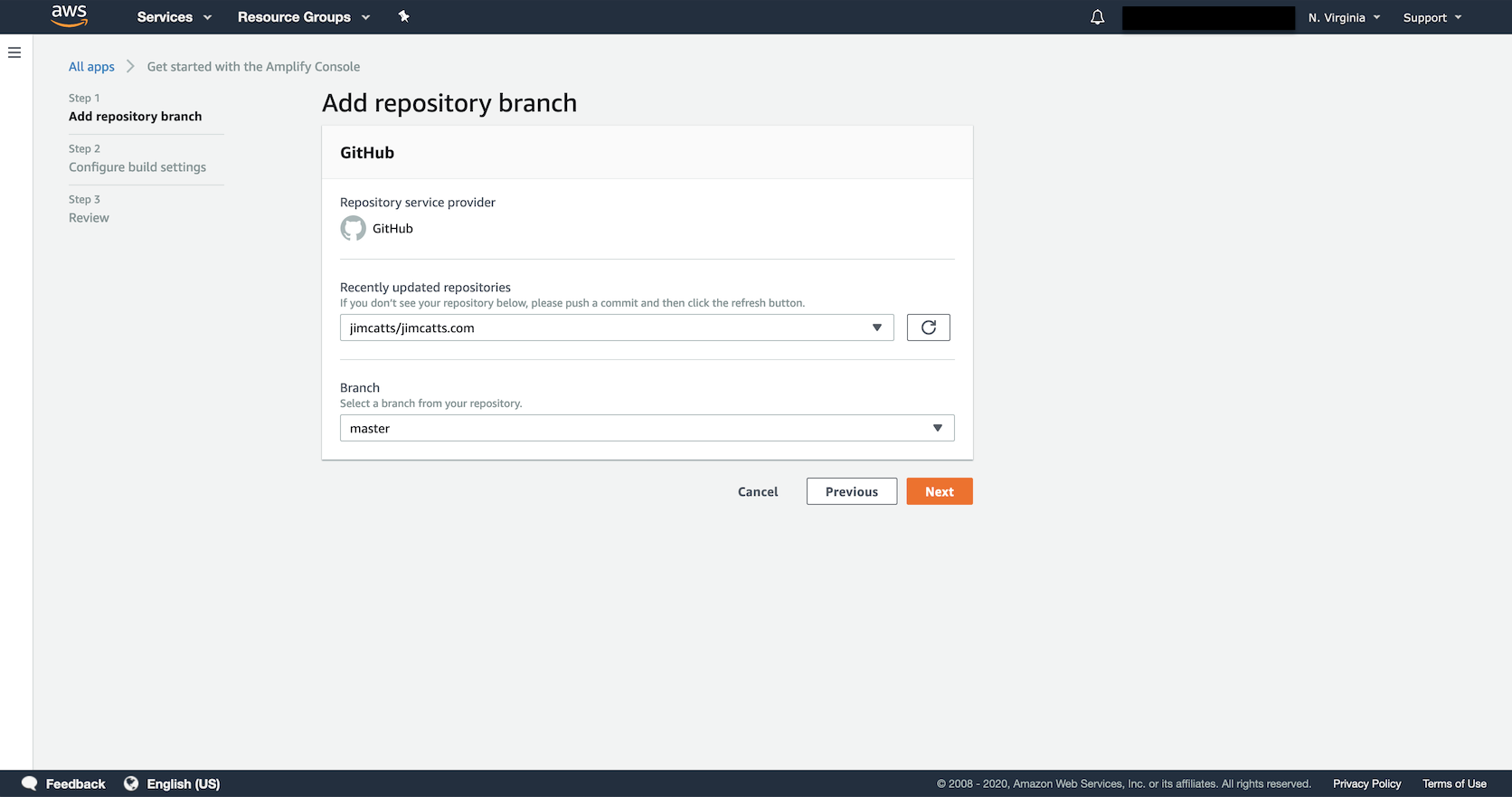Click the Feedback speech bubble icon

point(30,783)
